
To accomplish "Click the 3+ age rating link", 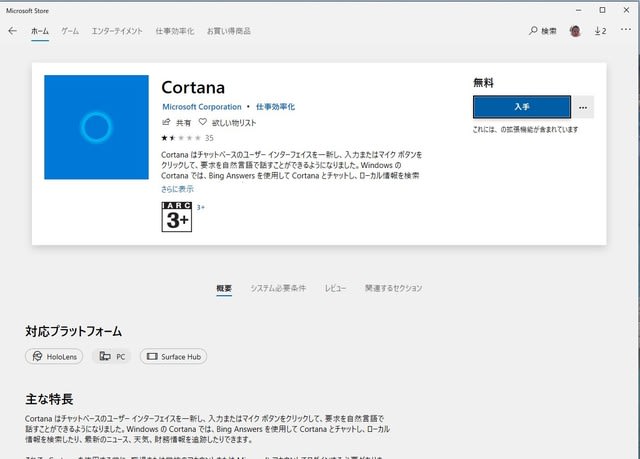I will pyautogui.click(x=200, y=207).
